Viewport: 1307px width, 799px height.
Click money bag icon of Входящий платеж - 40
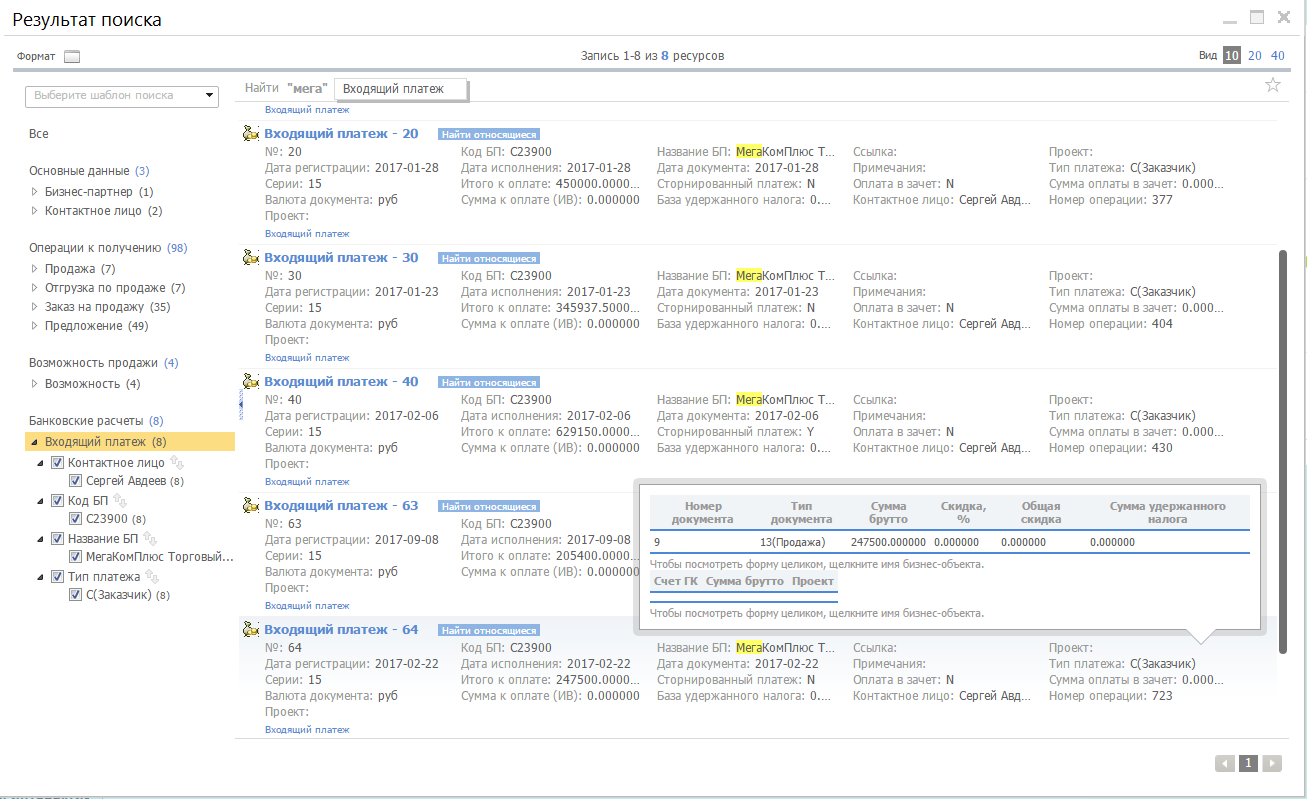tap(251, 382)
